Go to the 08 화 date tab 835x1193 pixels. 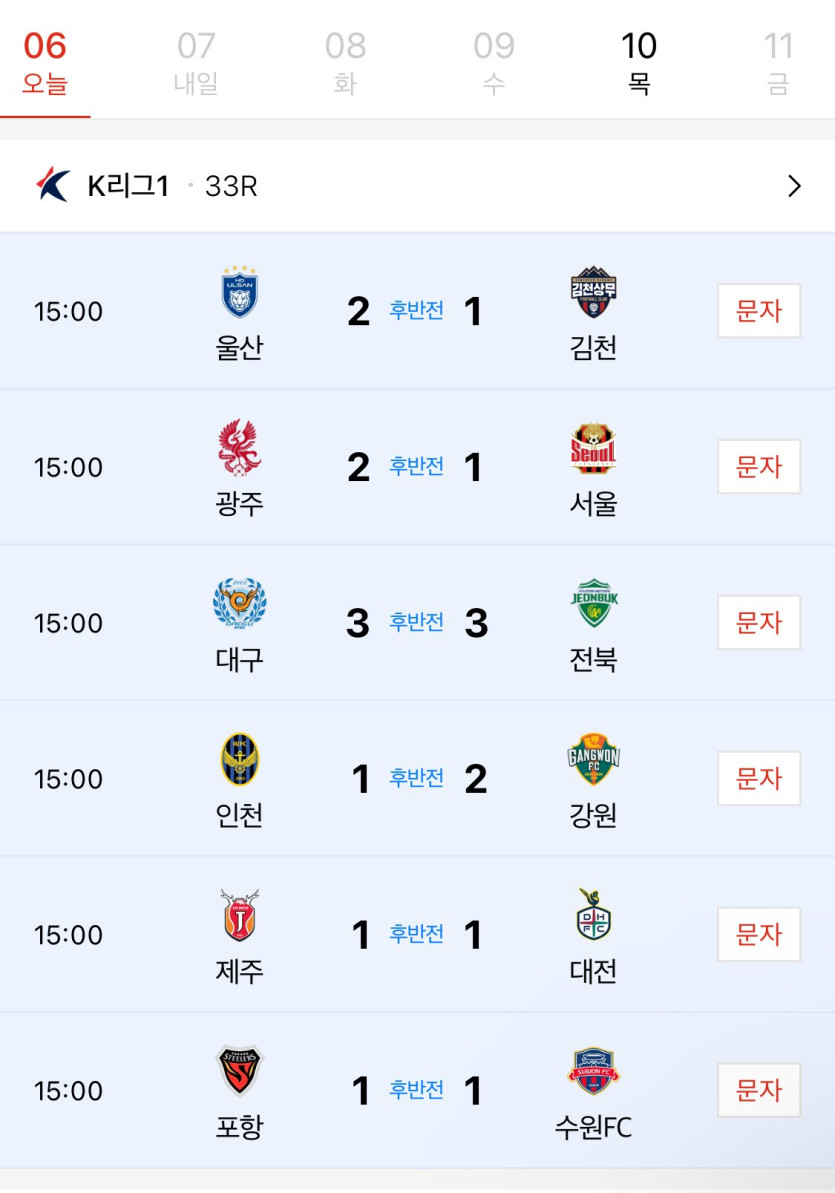click(x=345, y=62)
